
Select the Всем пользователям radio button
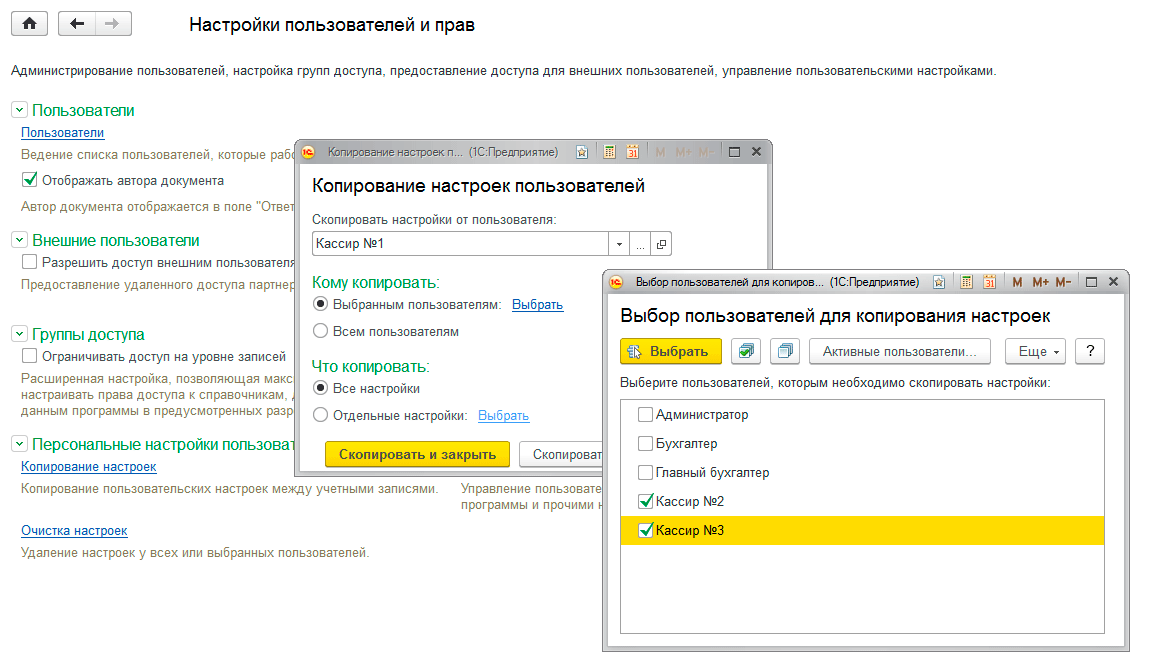tap(321, 331)
